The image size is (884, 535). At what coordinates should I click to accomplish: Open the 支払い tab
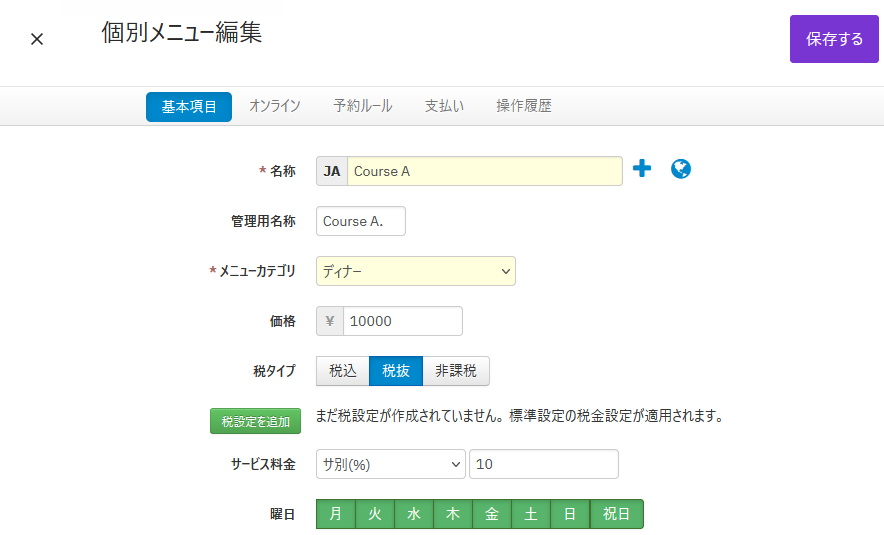(444, 106)
